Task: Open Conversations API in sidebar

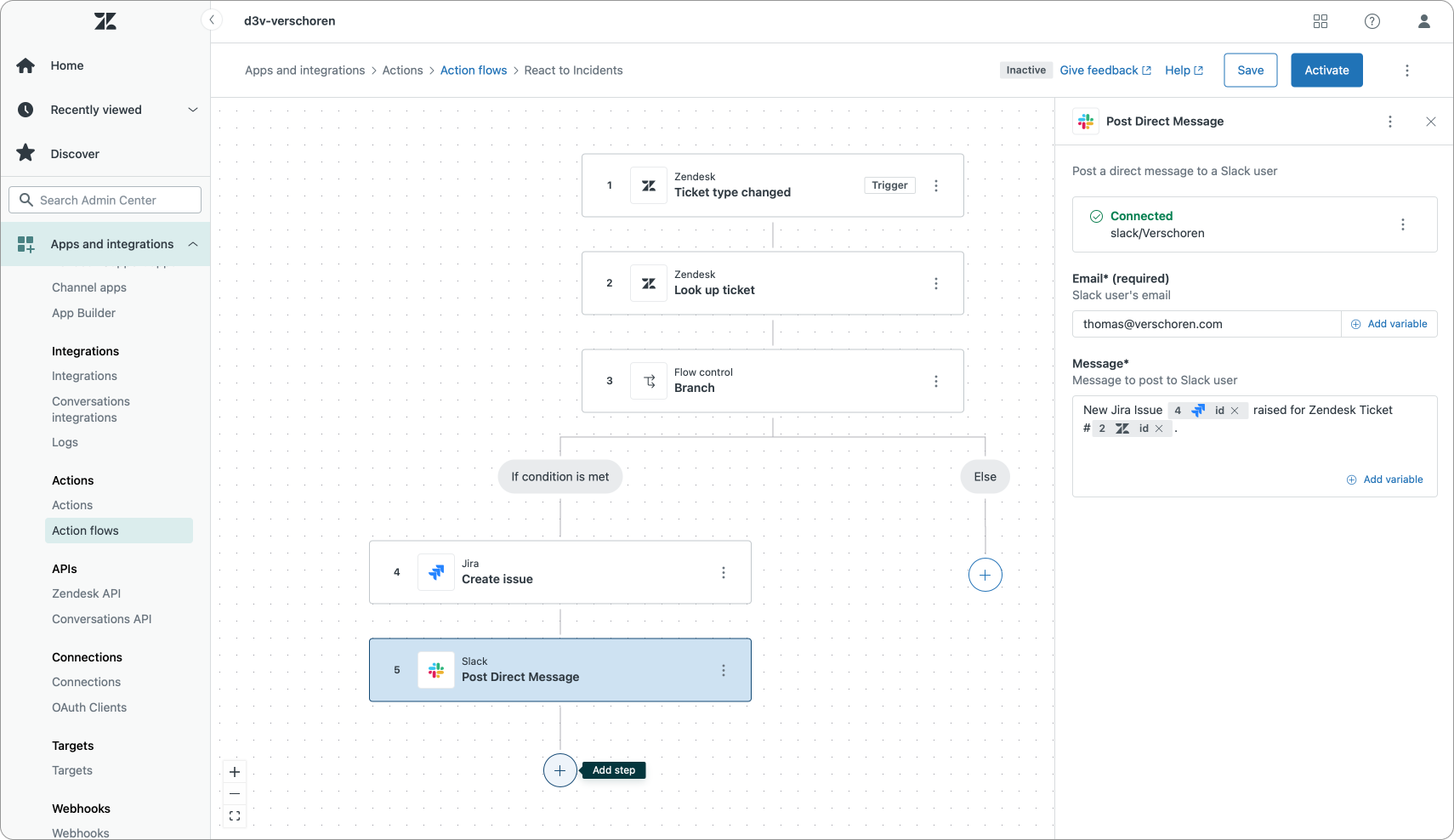Action: click(x=102, y=619)
